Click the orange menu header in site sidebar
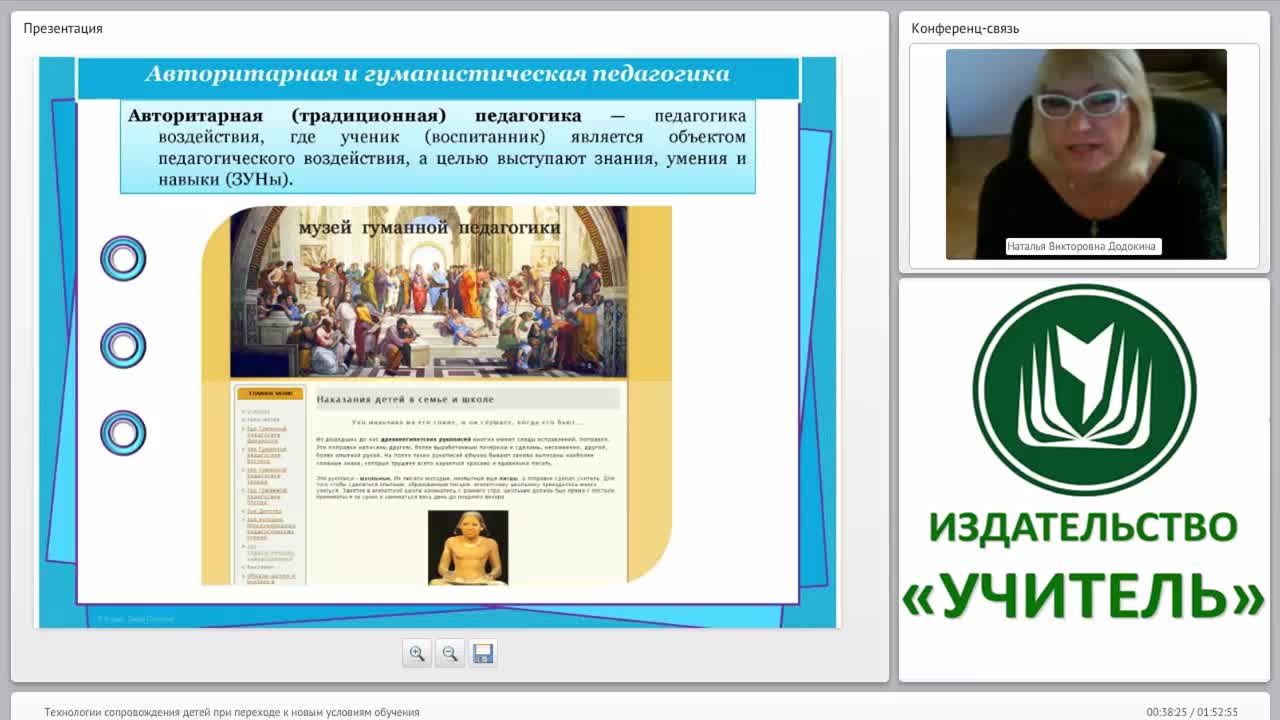1280x720 pixels. (x=270, y=394)
